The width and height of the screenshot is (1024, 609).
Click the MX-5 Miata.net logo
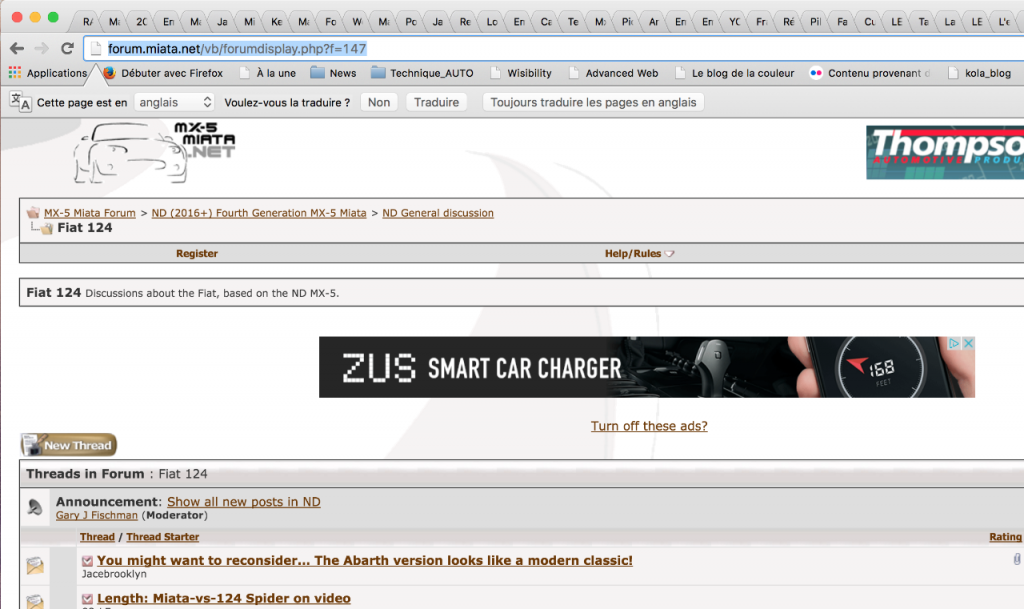pyautogui.click(x=154, y=152)
